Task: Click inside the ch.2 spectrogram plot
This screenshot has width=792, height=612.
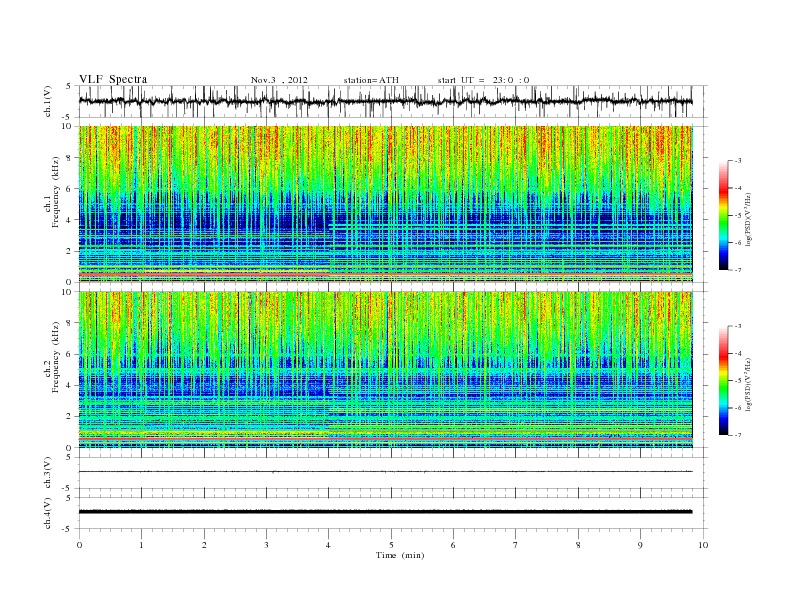Action: [386, 369]
